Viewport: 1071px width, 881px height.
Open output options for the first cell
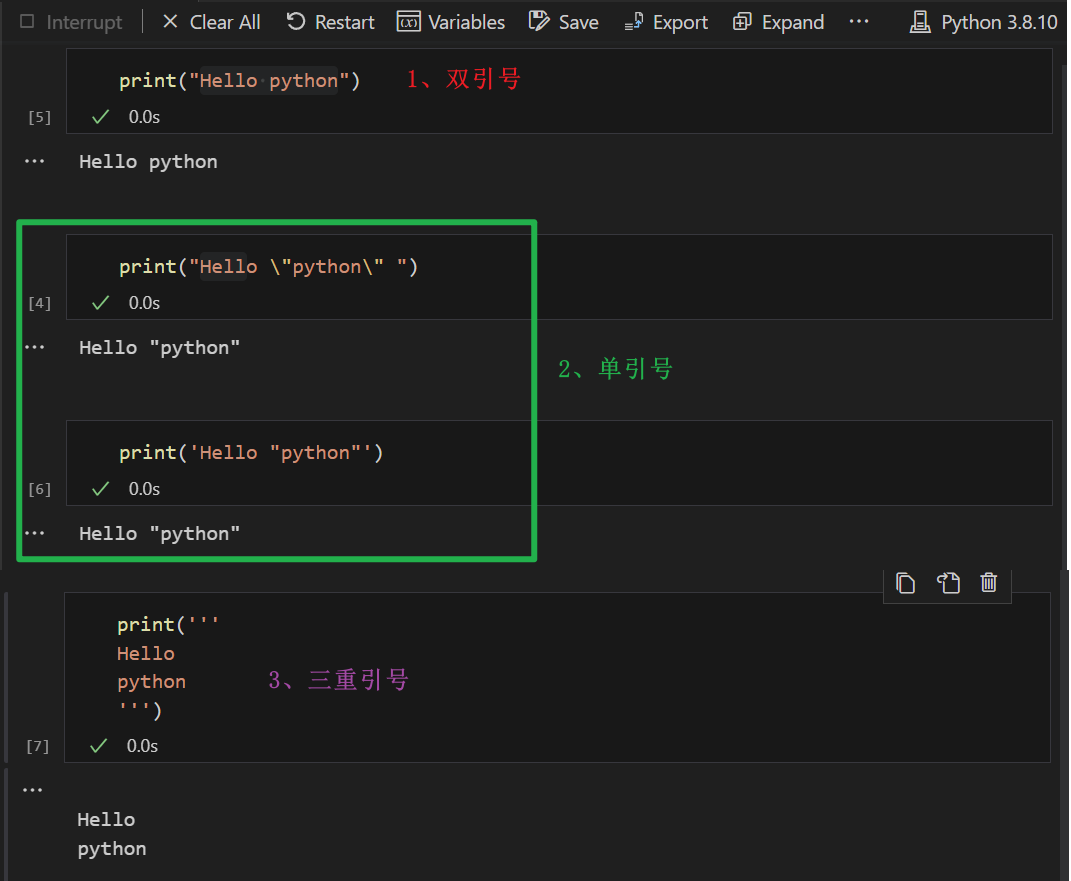[34, 161]
